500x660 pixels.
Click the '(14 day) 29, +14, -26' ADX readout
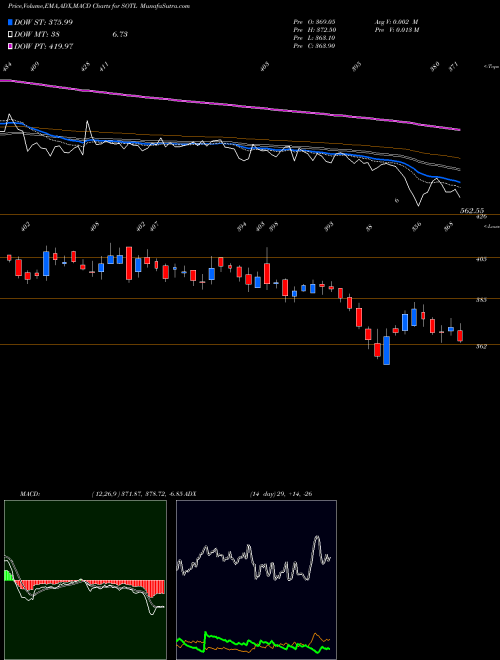pos(281,494)
